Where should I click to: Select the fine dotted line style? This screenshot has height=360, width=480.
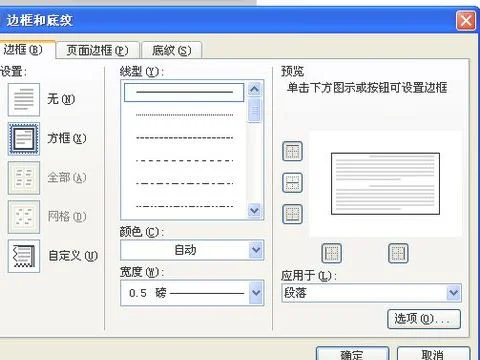pyautogui.click(x=184, y=115)
